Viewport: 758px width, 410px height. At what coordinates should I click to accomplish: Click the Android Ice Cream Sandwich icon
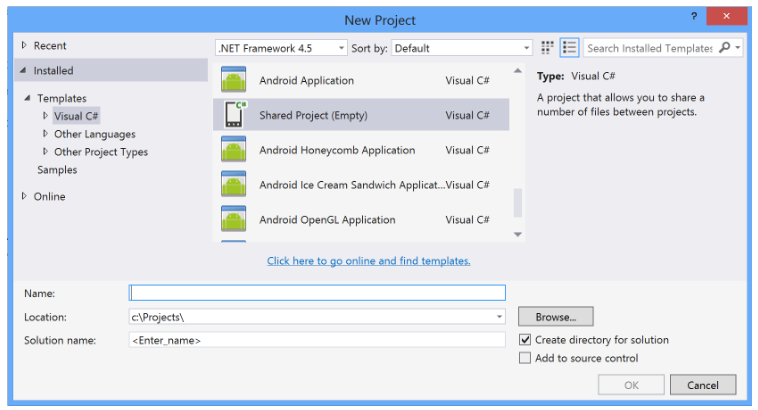point(233,184)
